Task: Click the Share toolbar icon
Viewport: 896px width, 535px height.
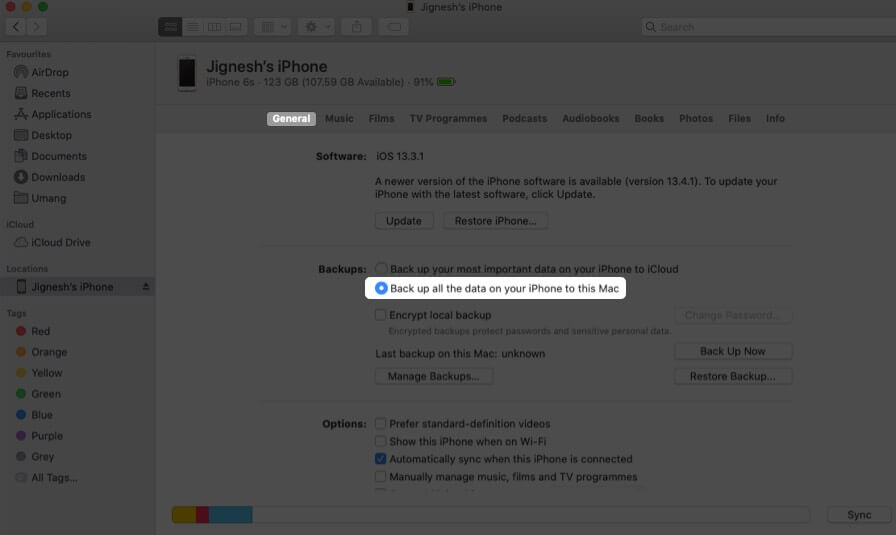Action: pos(357,27)
